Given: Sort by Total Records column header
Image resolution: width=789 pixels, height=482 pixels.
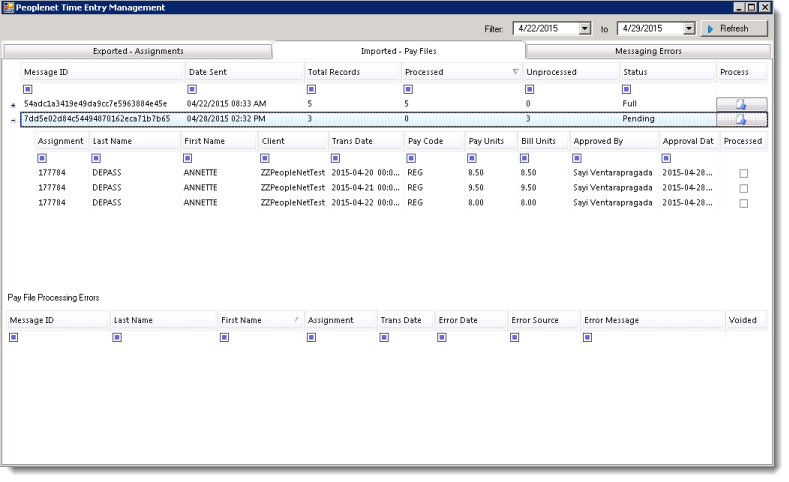Looking at the screenshot, I should pyautogui.click(x=352, y=72).
